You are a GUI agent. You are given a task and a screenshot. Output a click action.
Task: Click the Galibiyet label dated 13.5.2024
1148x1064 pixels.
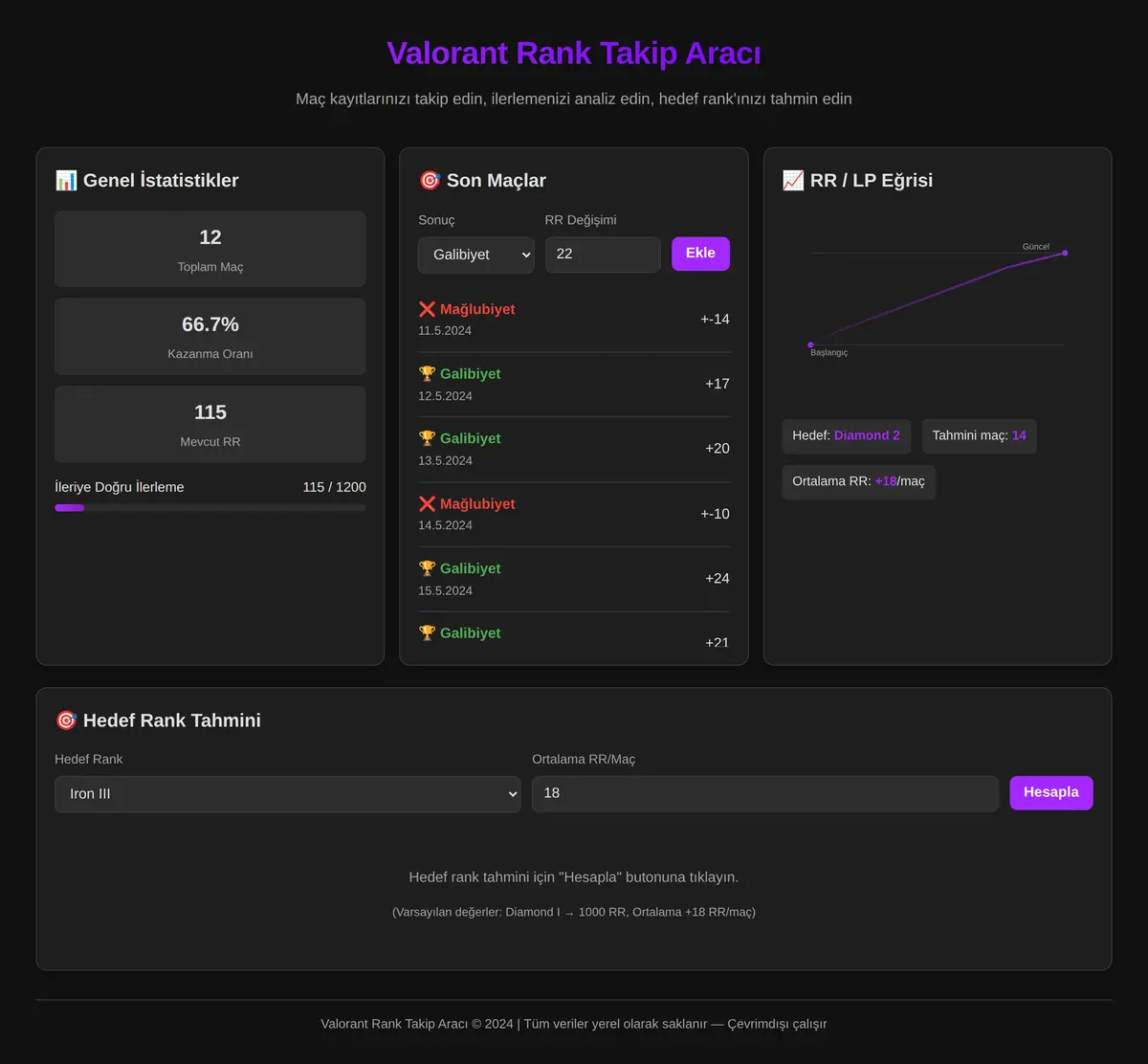click(471, 438)
